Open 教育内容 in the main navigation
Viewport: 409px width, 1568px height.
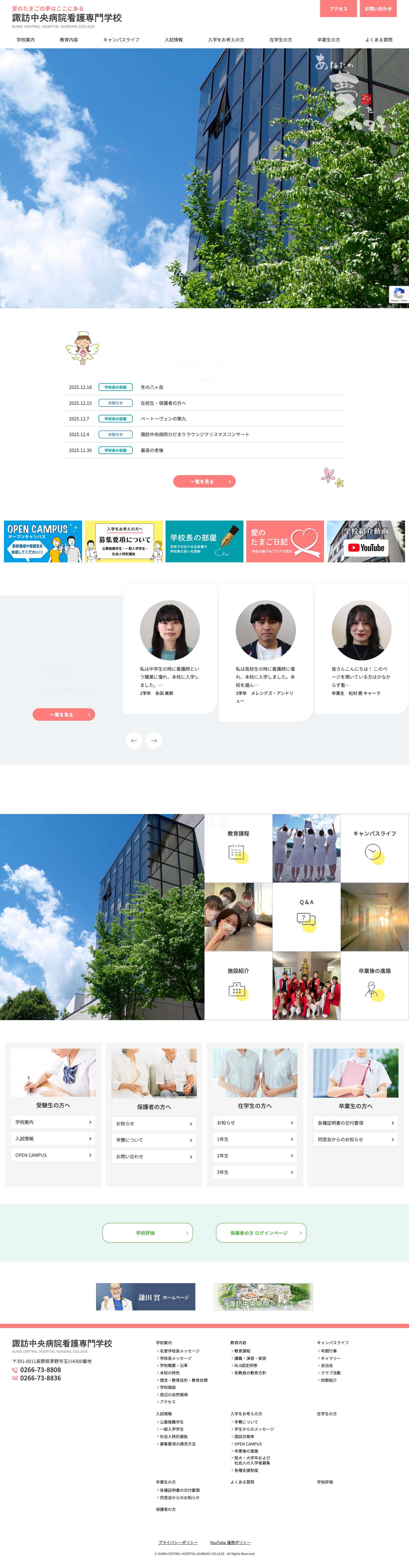[69, 40]
